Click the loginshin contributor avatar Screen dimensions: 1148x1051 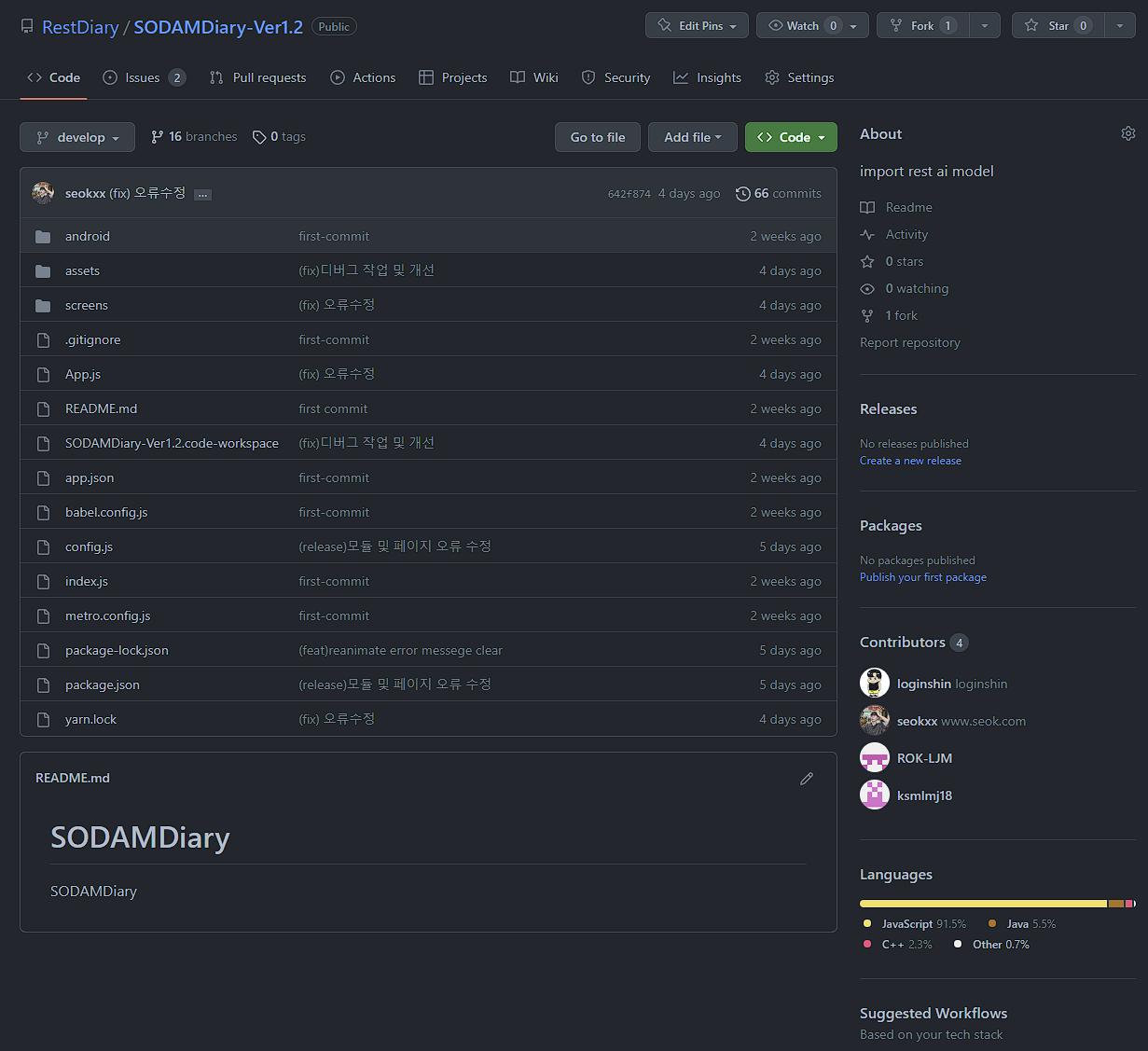pos(875,684)
